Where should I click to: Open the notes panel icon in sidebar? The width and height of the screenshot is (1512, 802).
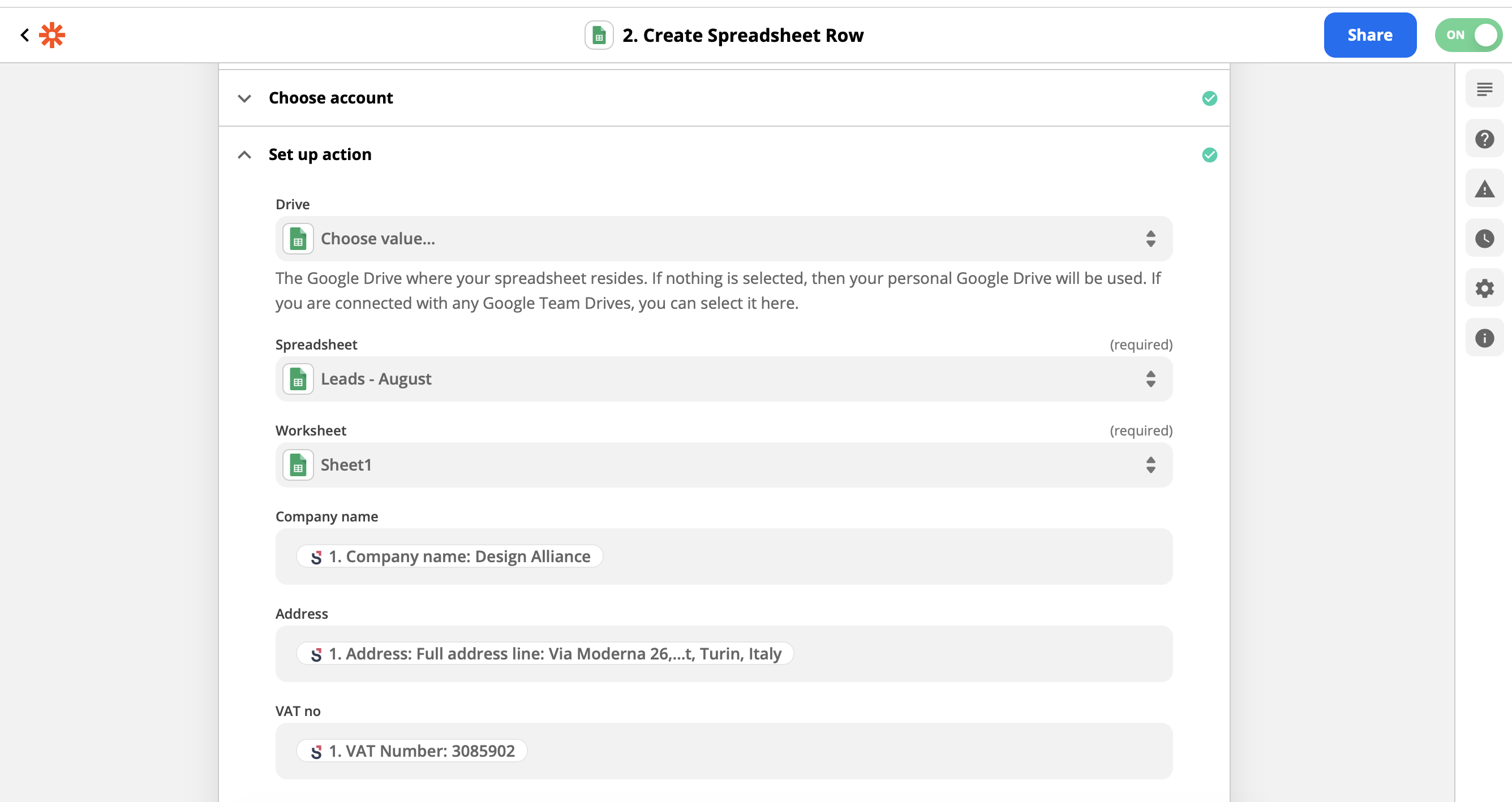[x=1484, y=89]
